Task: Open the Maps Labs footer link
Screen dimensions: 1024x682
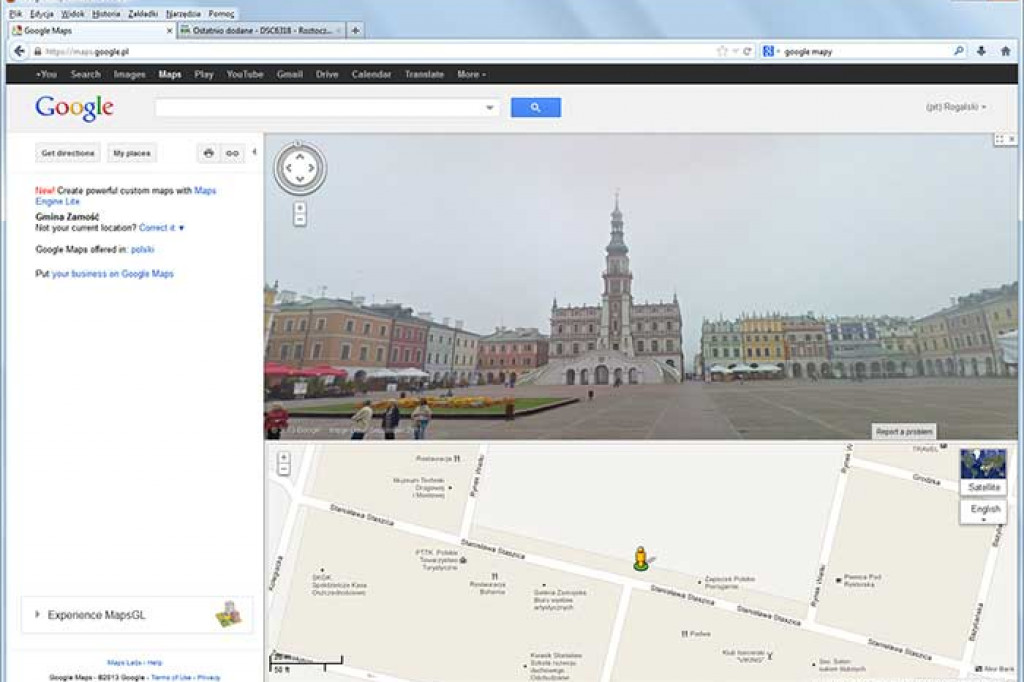Action: pos(125,662)
